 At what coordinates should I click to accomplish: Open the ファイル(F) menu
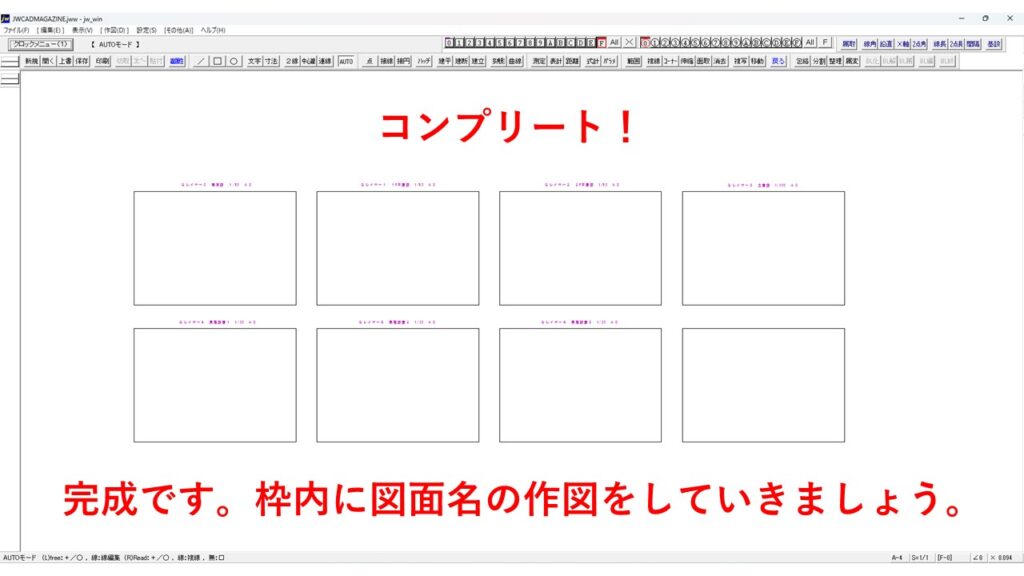(16, 30)
